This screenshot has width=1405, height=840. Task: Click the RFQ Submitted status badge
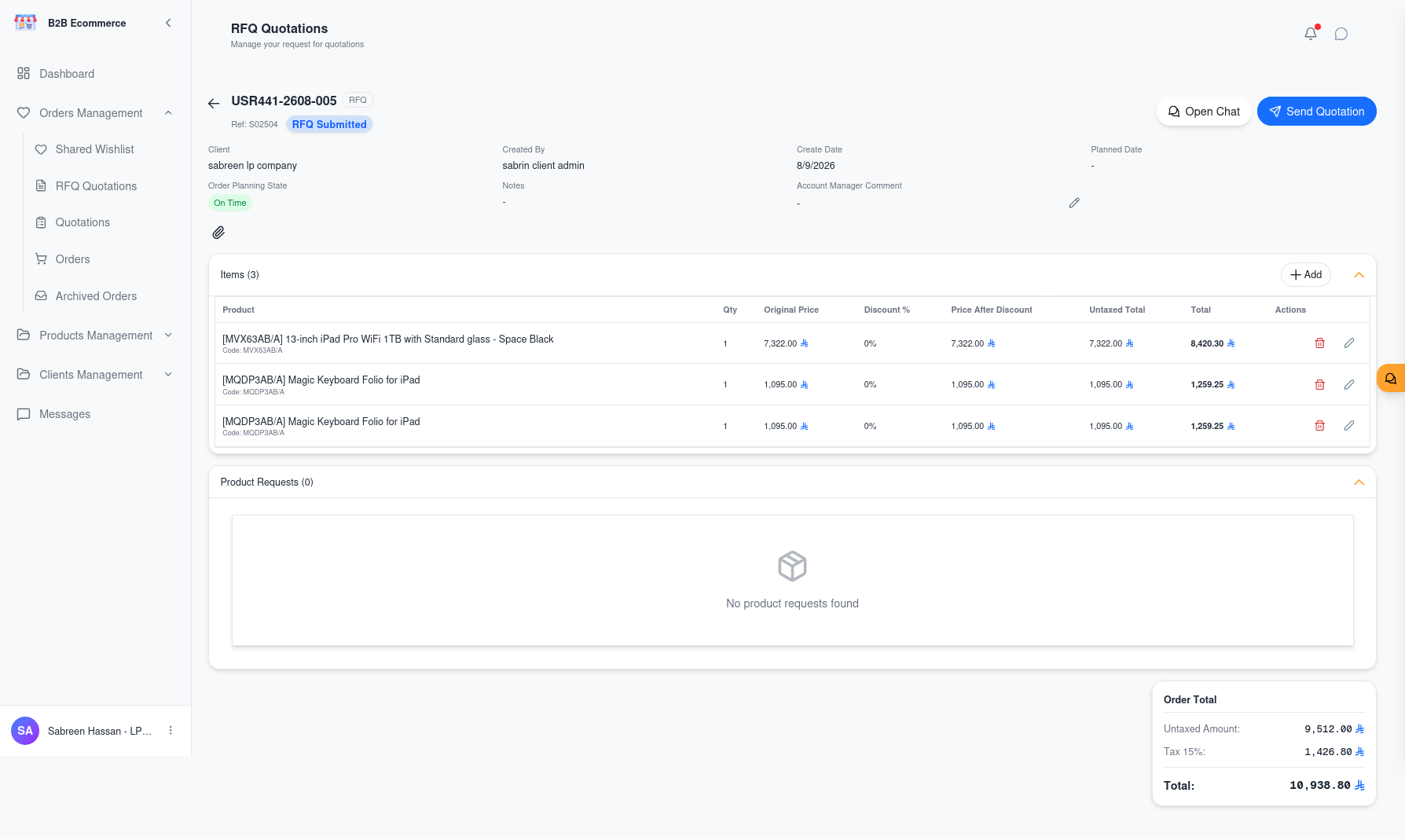coord(329,124)
